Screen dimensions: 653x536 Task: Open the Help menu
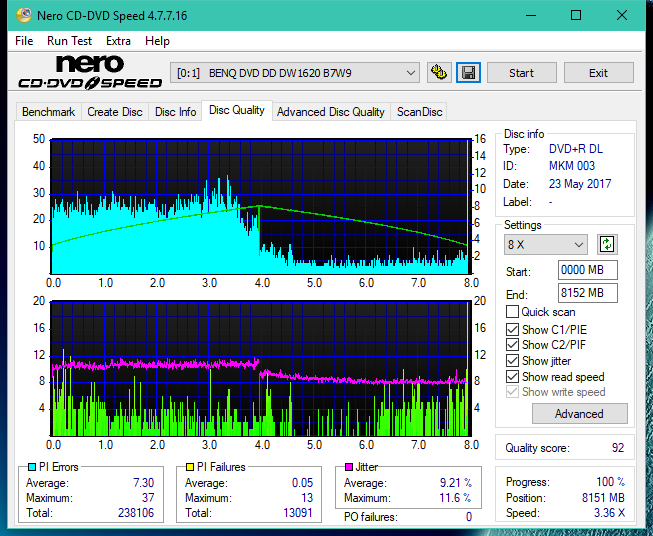(x=157, y=41)
